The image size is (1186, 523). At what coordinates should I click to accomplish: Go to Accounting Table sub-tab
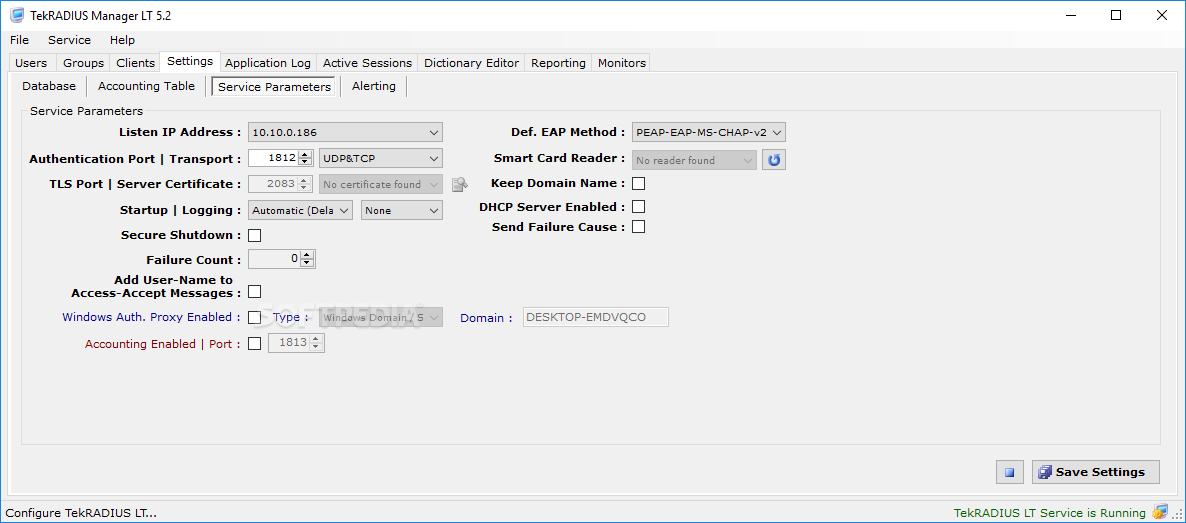[x=147, y=86]
